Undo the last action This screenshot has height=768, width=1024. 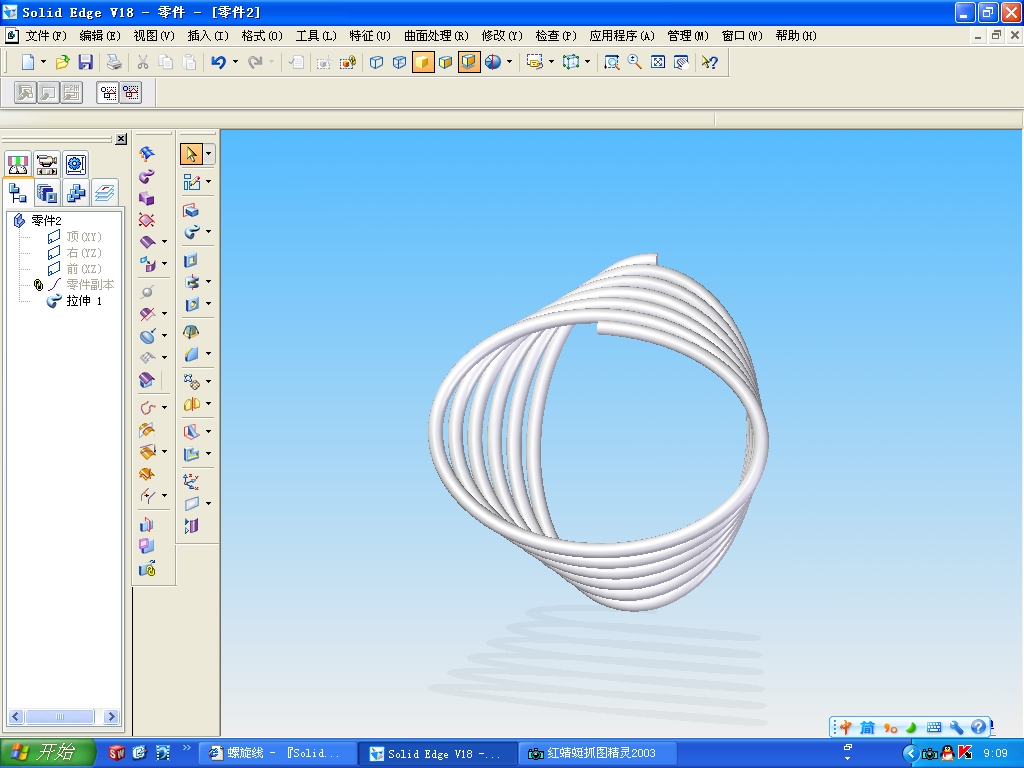(x=219, y=62)
